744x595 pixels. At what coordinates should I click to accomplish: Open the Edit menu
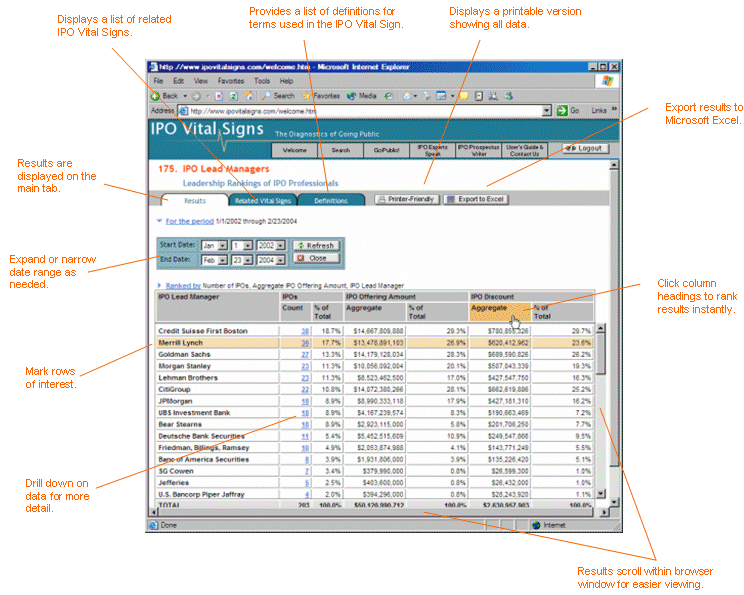click(x=178, y=81)
